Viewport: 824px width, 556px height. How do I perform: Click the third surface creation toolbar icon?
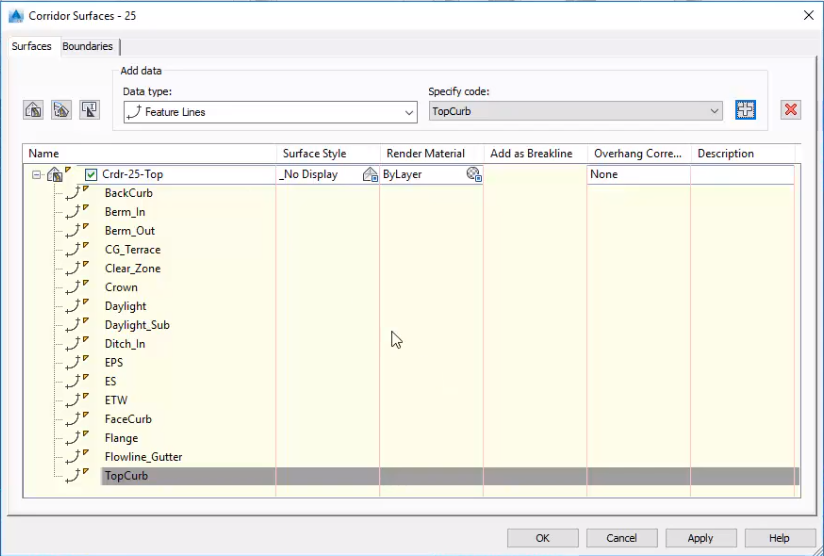point(89,110)
